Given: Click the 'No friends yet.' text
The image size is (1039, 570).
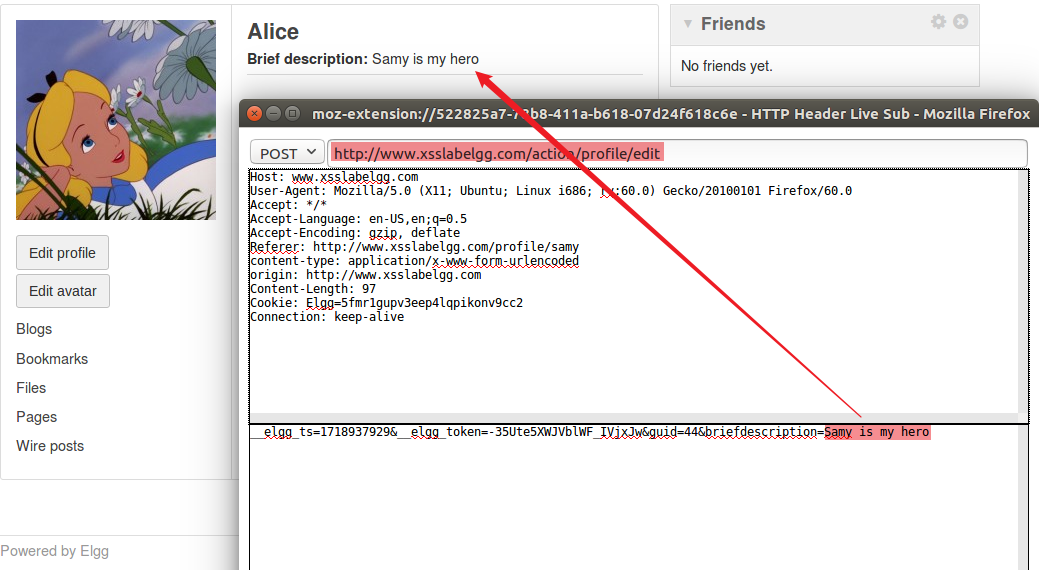Looking at the screenshot, I should point(727,66).
